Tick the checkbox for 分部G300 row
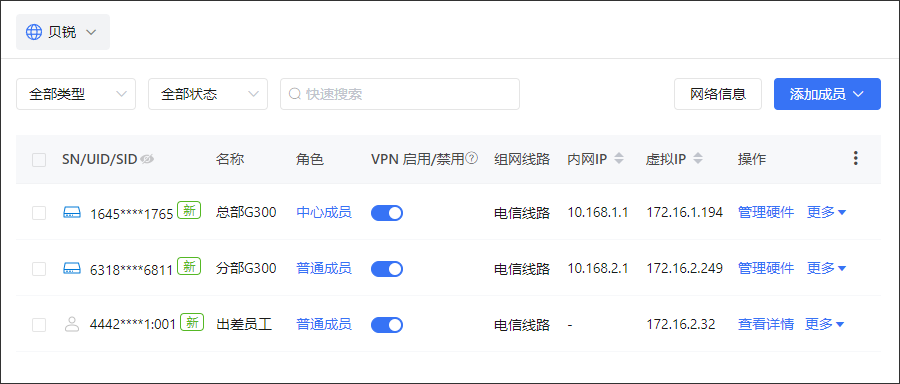The height and width of the screenshot is (384, 900). tap(39, 269)
